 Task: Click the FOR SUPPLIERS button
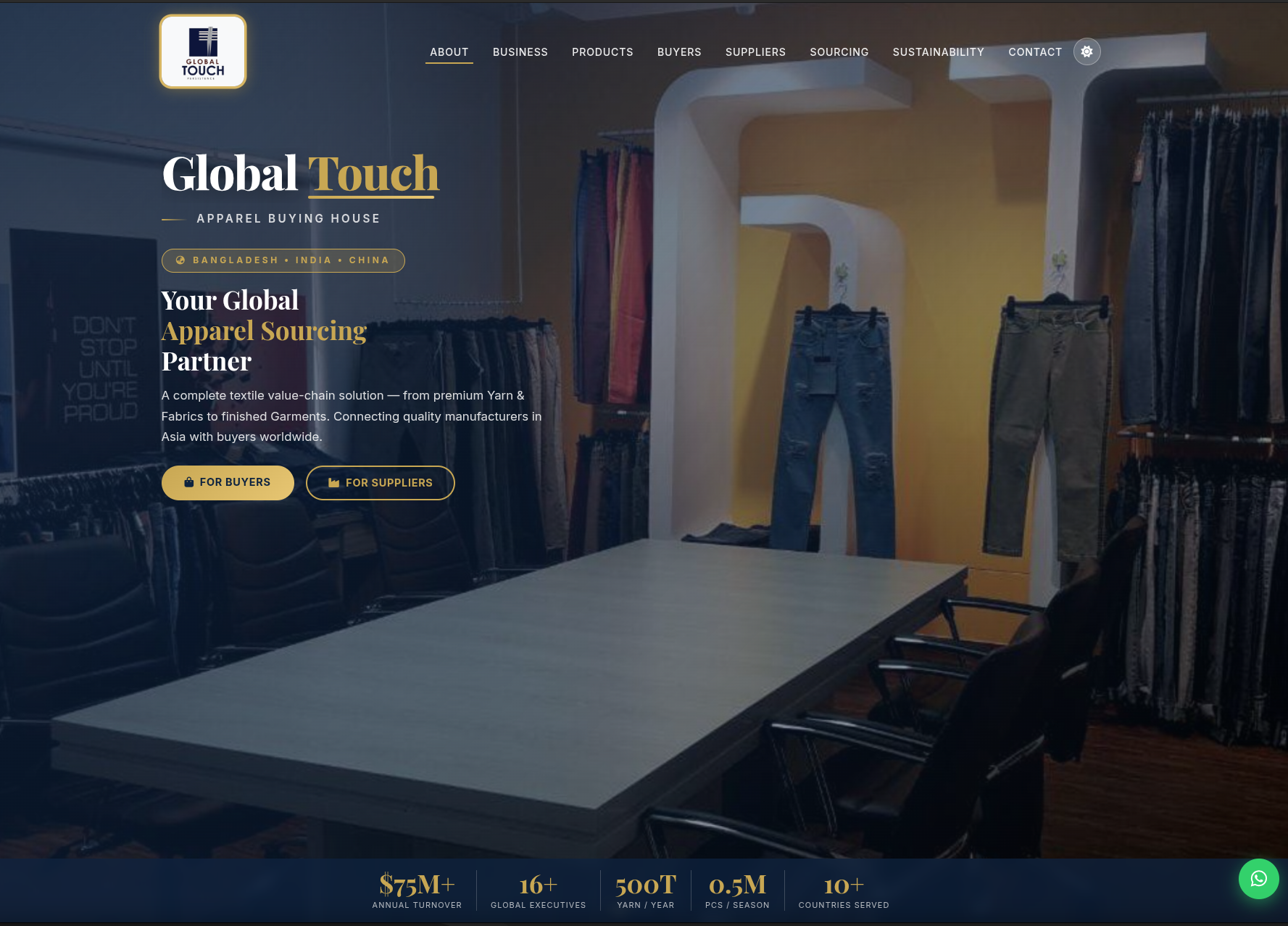click(x=381, y=482)
